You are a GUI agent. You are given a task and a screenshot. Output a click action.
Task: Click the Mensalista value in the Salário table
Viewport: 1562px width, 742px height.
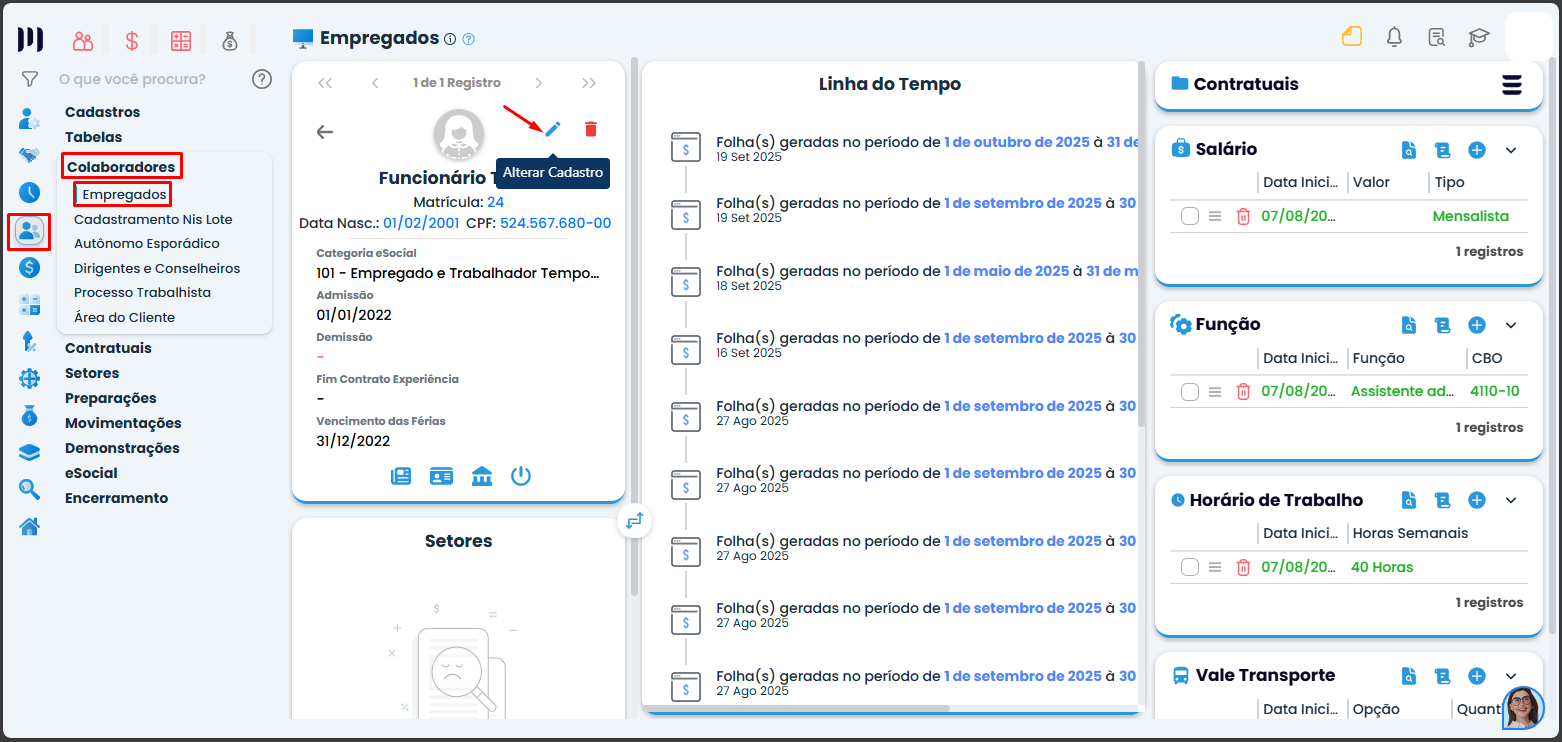(1471, 216)
